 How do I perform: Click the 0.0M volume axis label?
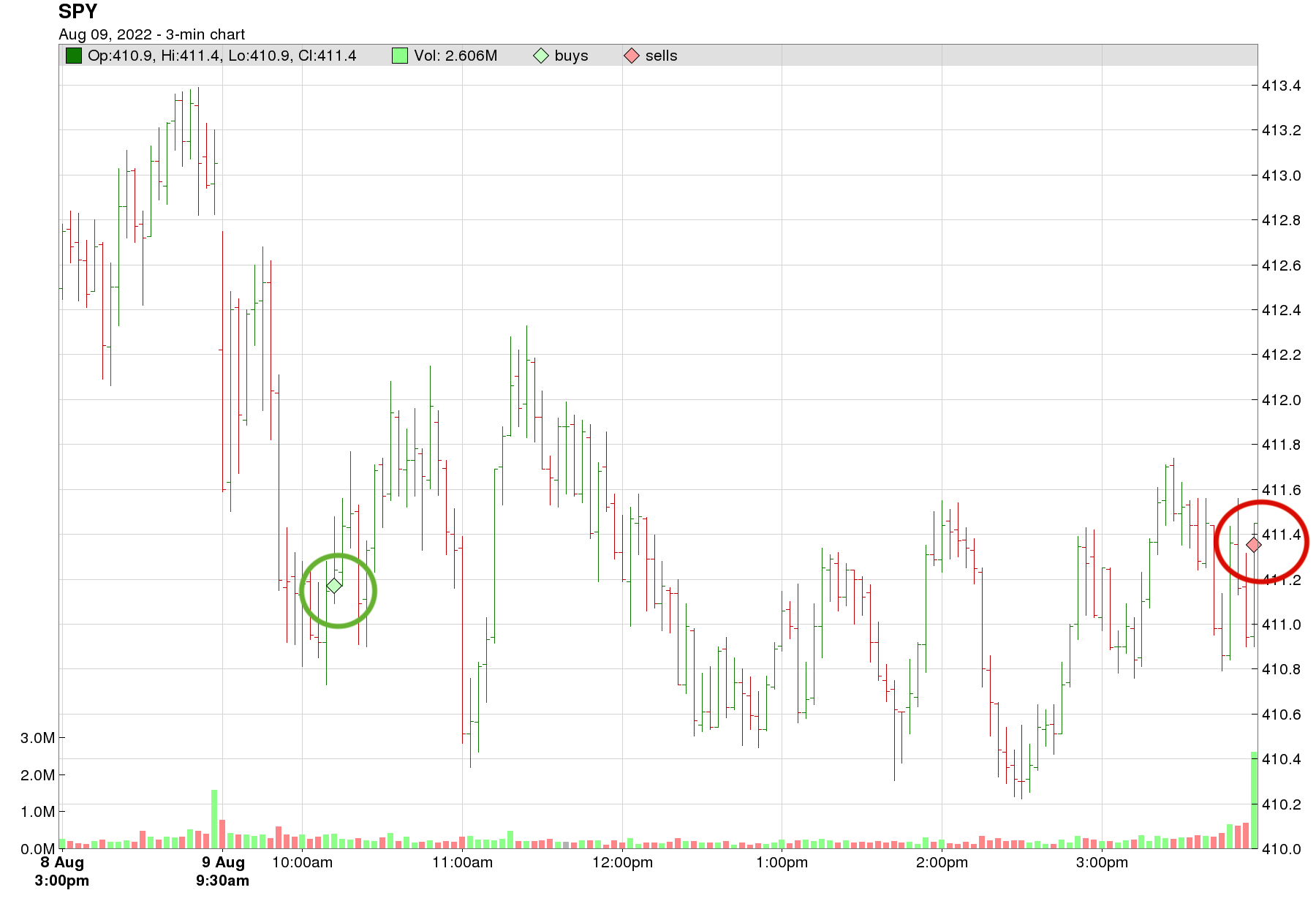[38, 849]
